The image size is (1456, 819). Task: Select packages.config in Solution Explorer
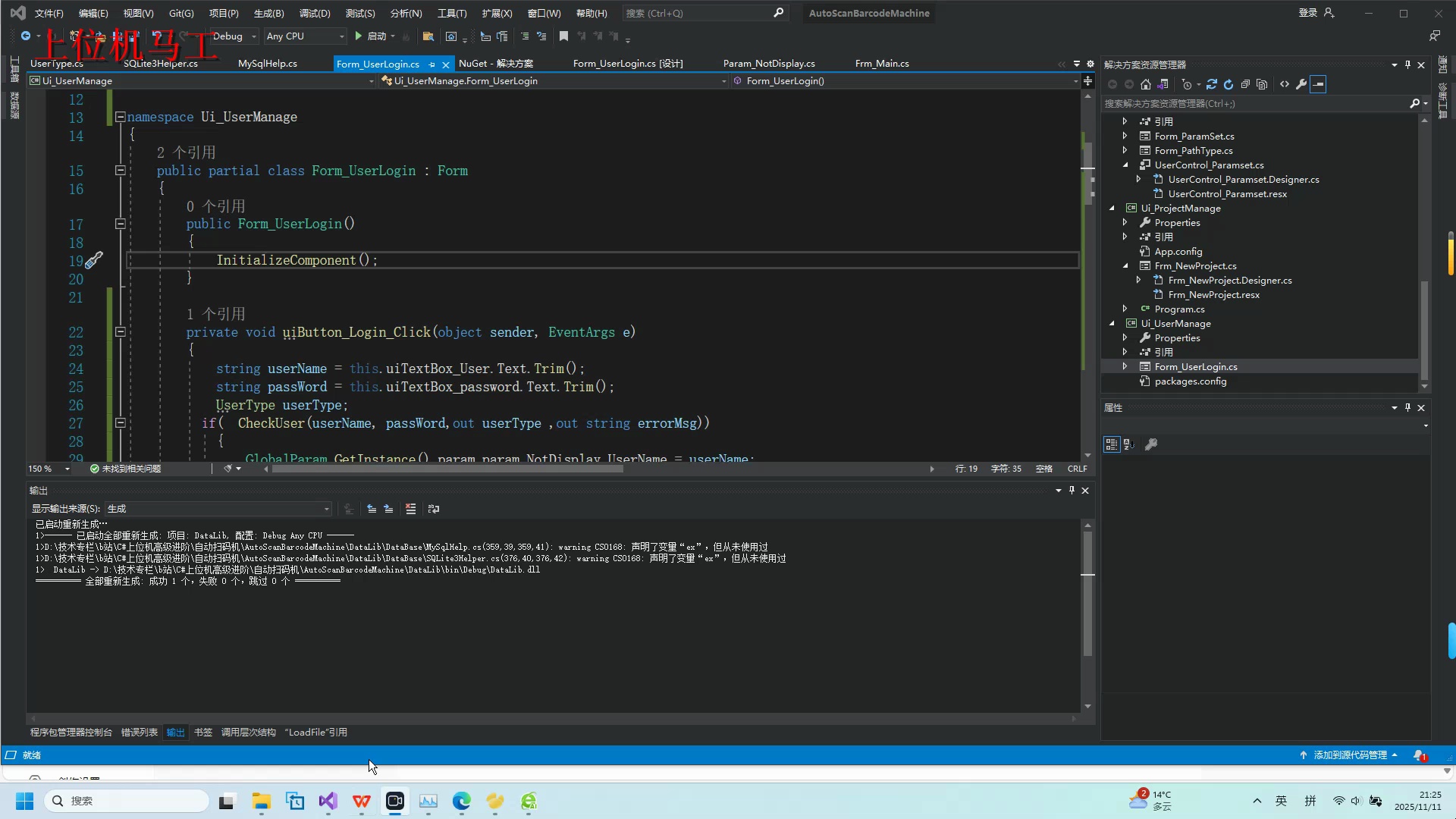pyautogui.click(x=1190, y=381)
